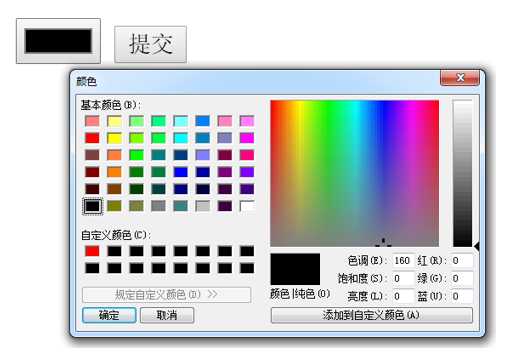526x362 pixels.
Task: Select the brown swatch in fifth row
Action: pos(114,189)
